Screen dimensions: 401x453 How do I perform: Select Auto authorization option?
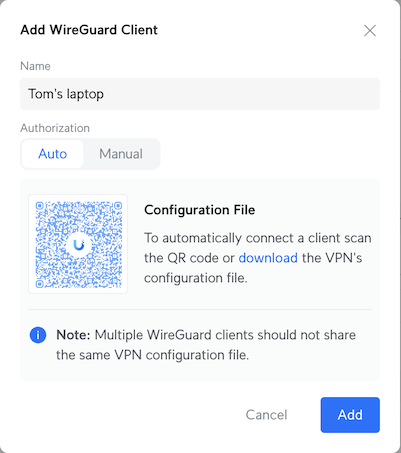(52, 154)
